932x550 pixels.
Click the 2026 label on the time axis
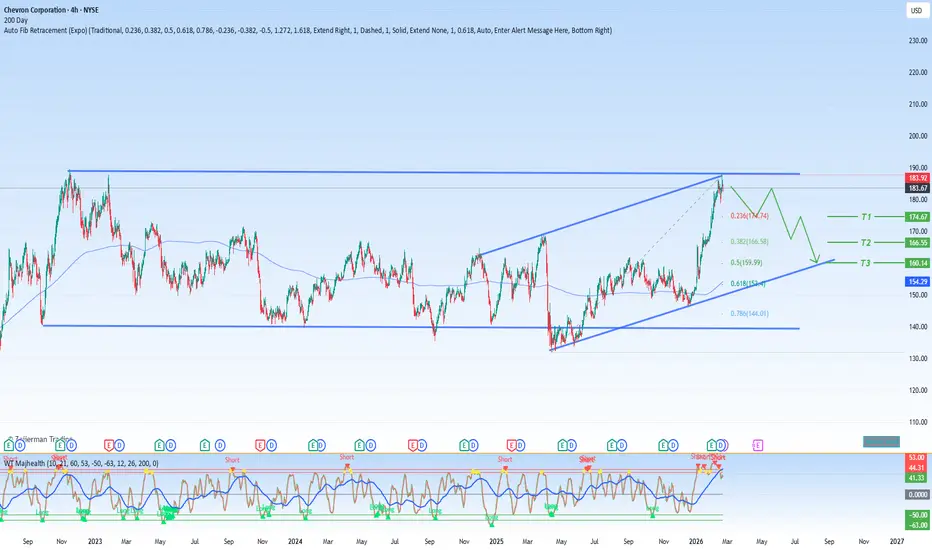(x=696, y=542)
